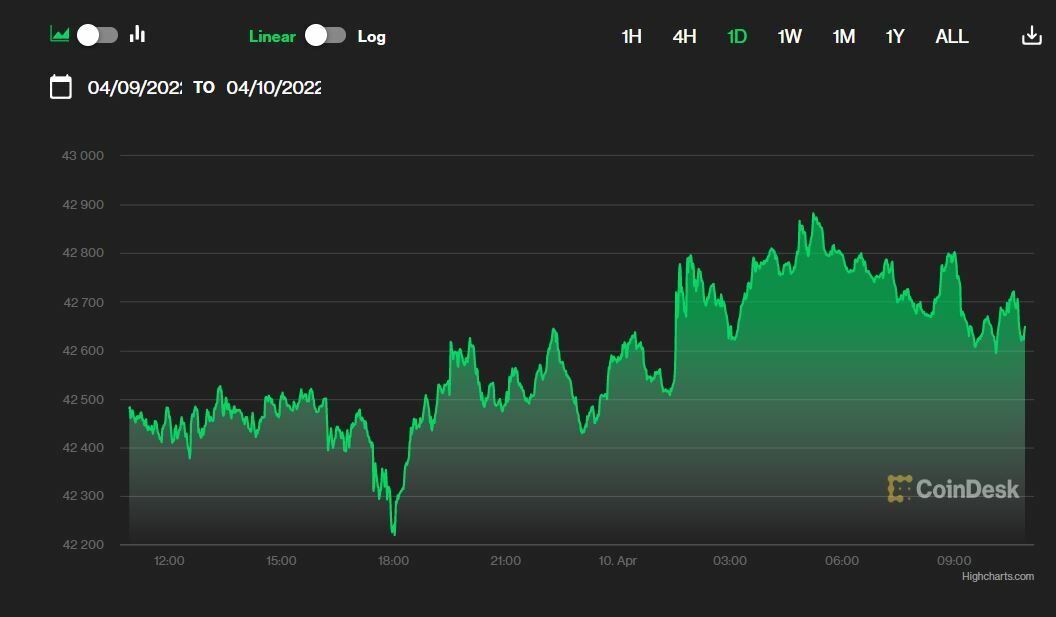Toggle the Linear/Log scale switch
This screenshot has width=1056, height=617.
click(326, 36)
